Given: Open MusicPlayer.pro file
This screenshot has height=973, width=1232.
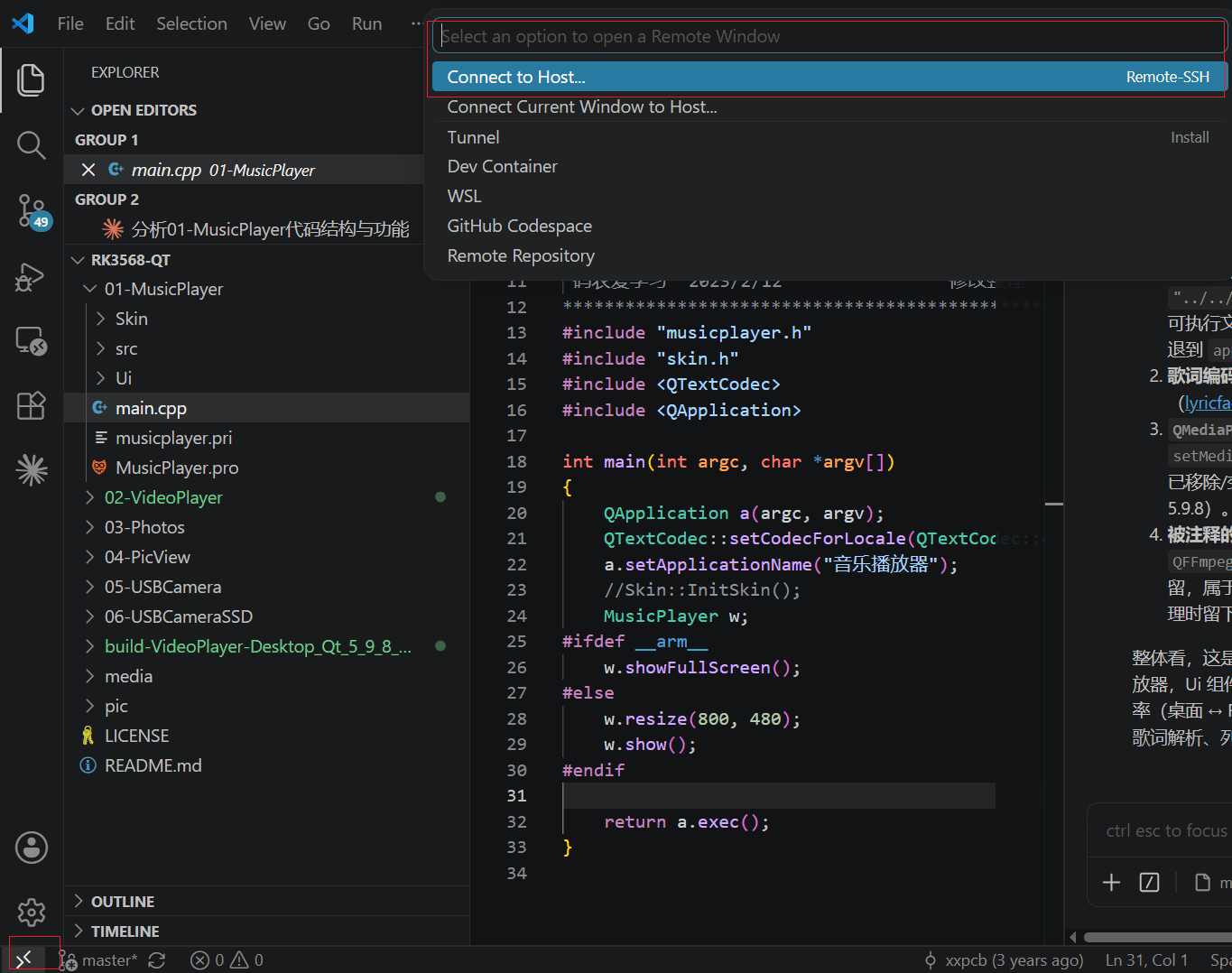Looking at the screenshot, I should (x=266, y=468).
